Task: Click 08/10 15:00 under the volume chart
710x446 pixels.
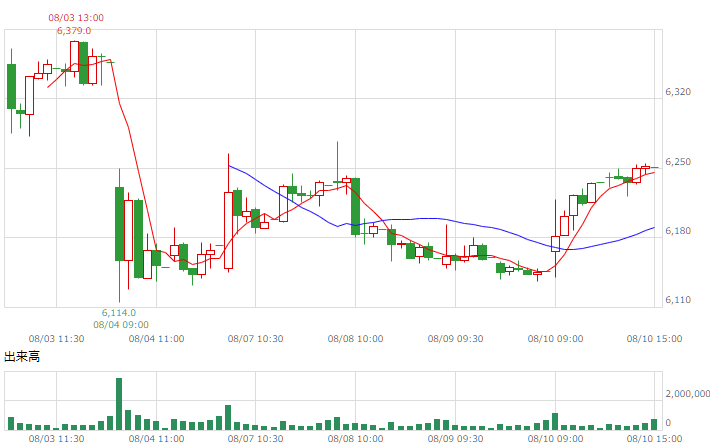Action: coord(654,439)
